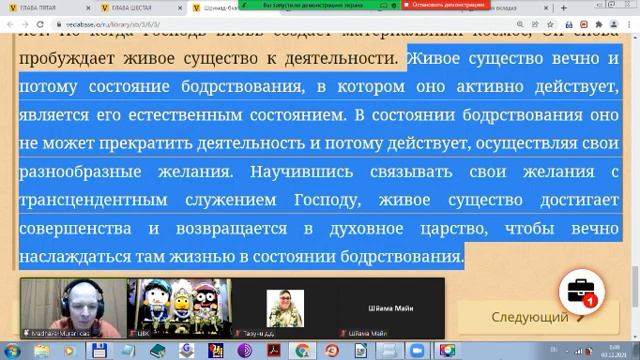Open the media player taskbar icon
This screenshot has height=360, width=640.
pyautogui.click(x=69, y=351)
